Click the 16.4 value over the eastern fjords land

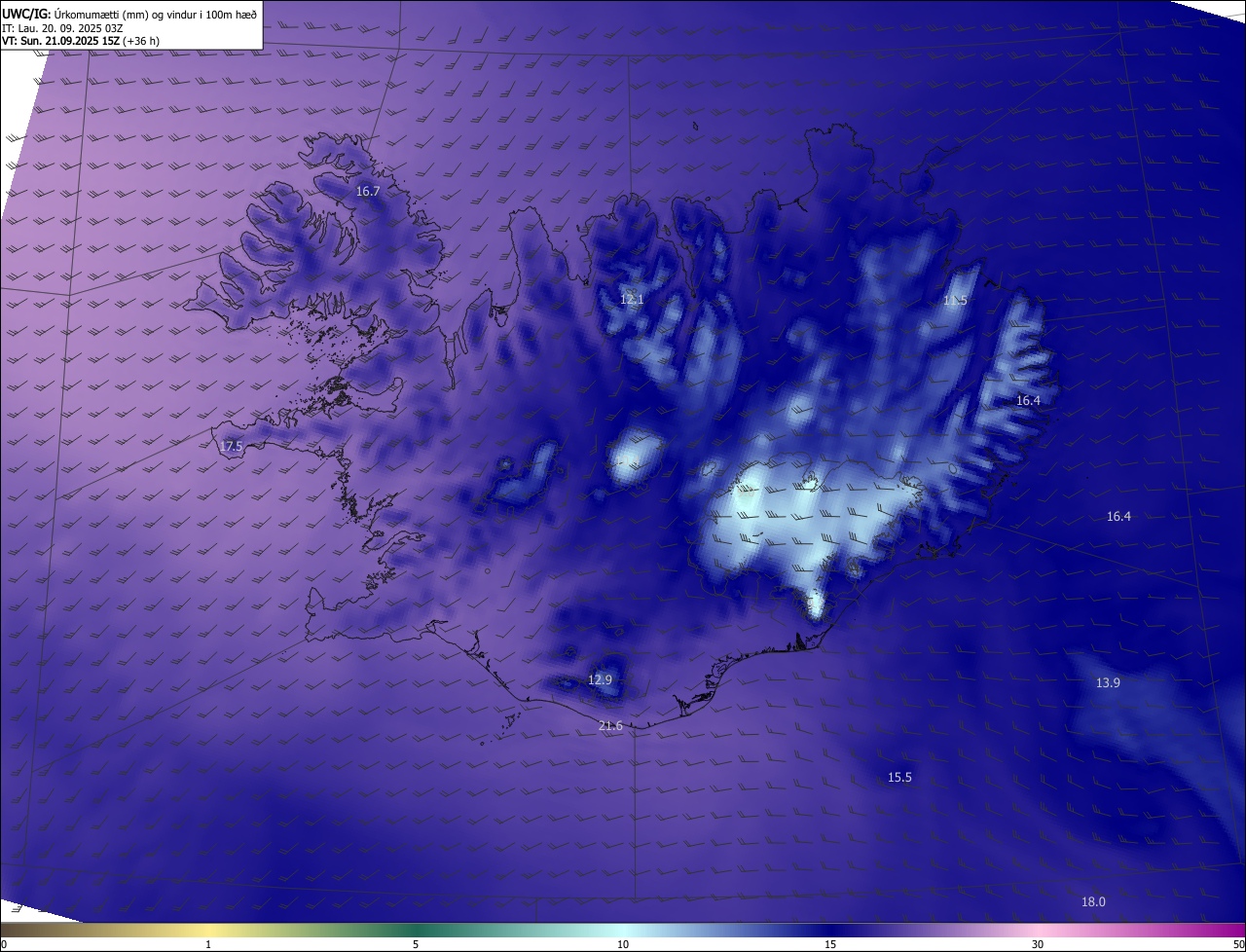(x=1028, y=401)
